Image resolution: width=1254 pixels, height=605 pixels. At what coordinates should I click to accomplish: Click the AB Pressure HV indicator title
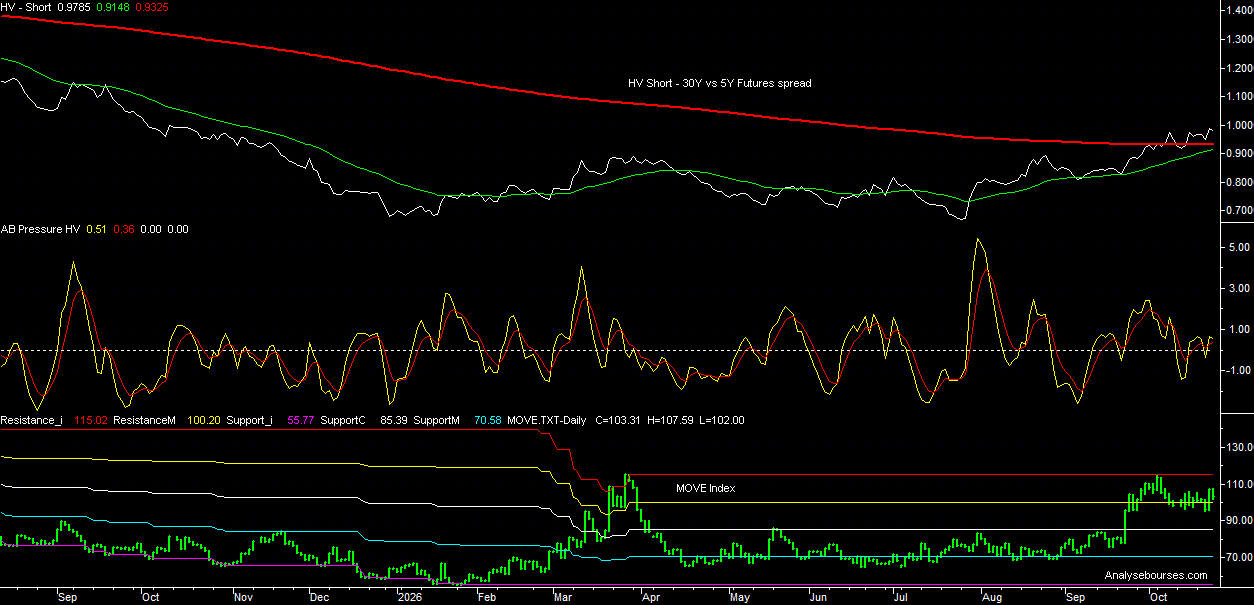[40, 229]
